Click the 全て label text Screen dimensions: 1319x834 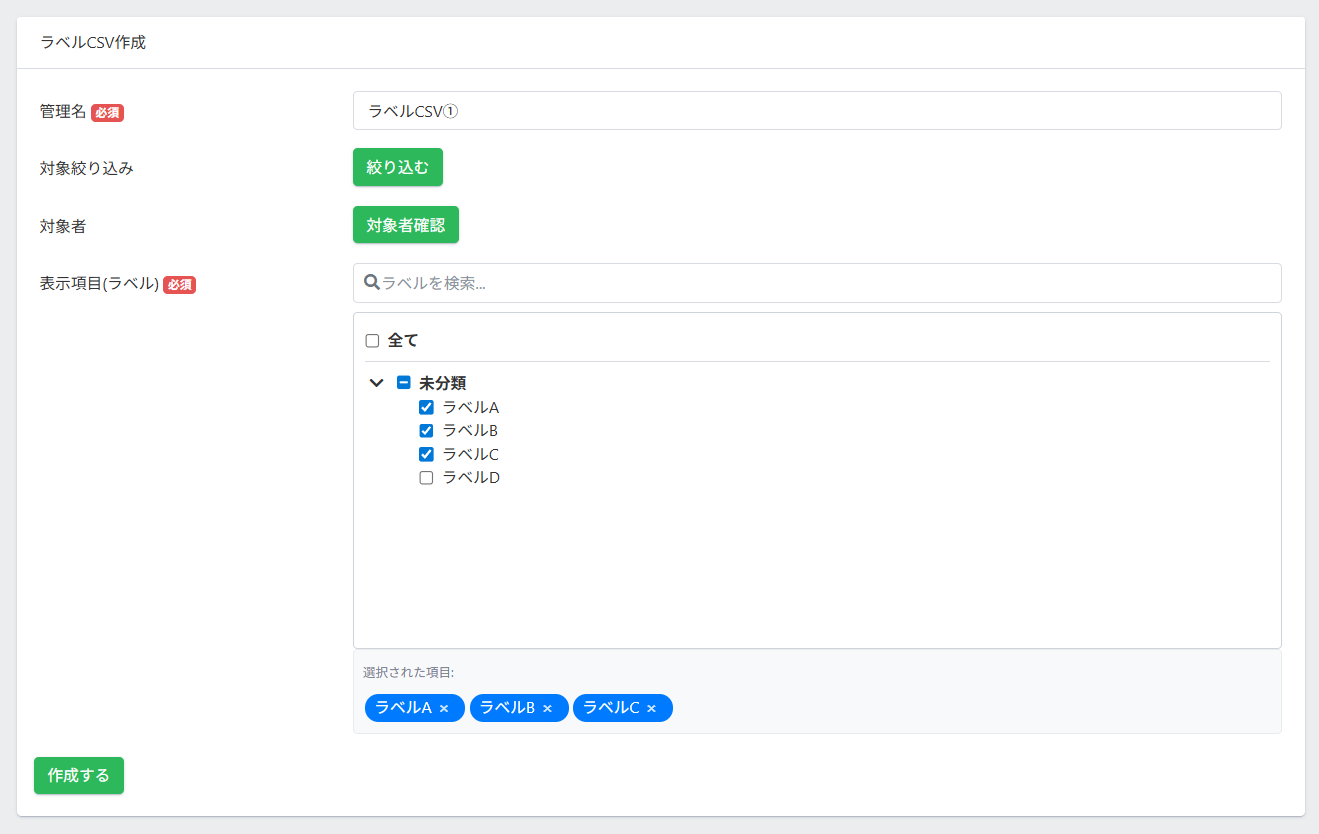click(x=403, y=341)
